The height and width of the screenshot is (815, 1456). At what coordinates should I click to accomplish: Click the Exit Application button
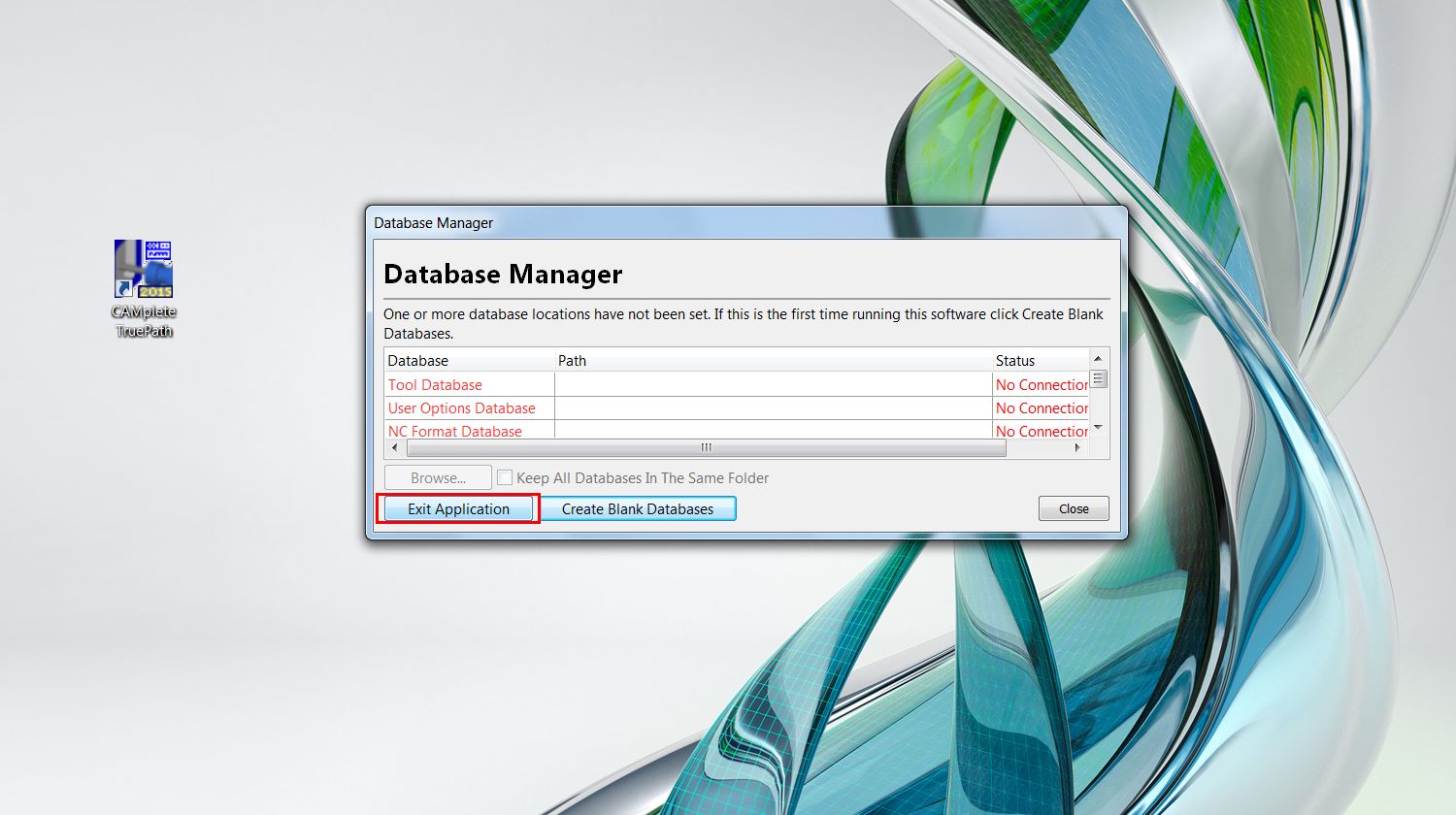458,508
